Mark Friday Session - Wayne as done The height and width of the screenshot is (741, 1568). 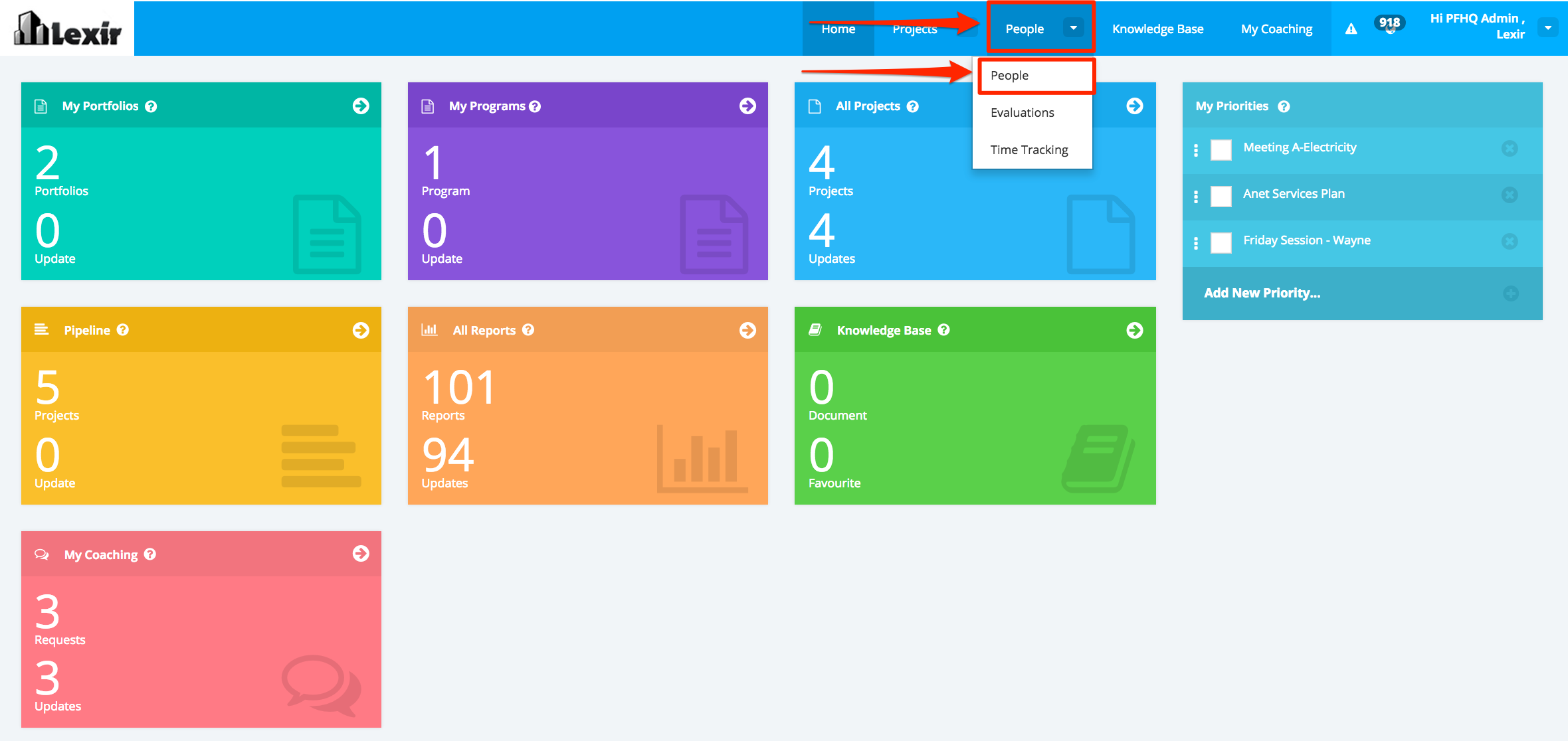click(x=1221, y=242)
